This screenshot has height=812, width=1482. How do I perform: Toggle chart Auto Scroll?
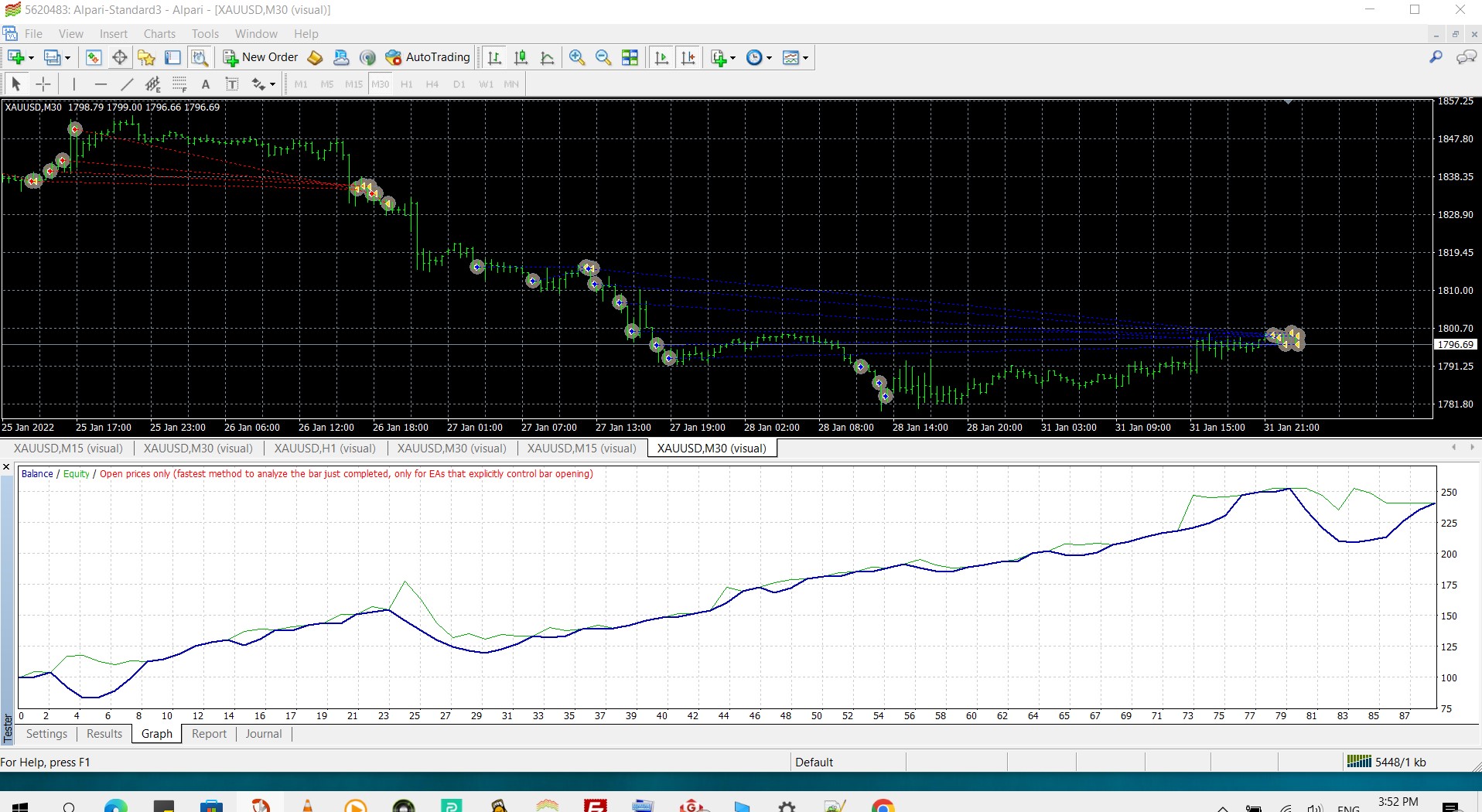click(661, 57)
